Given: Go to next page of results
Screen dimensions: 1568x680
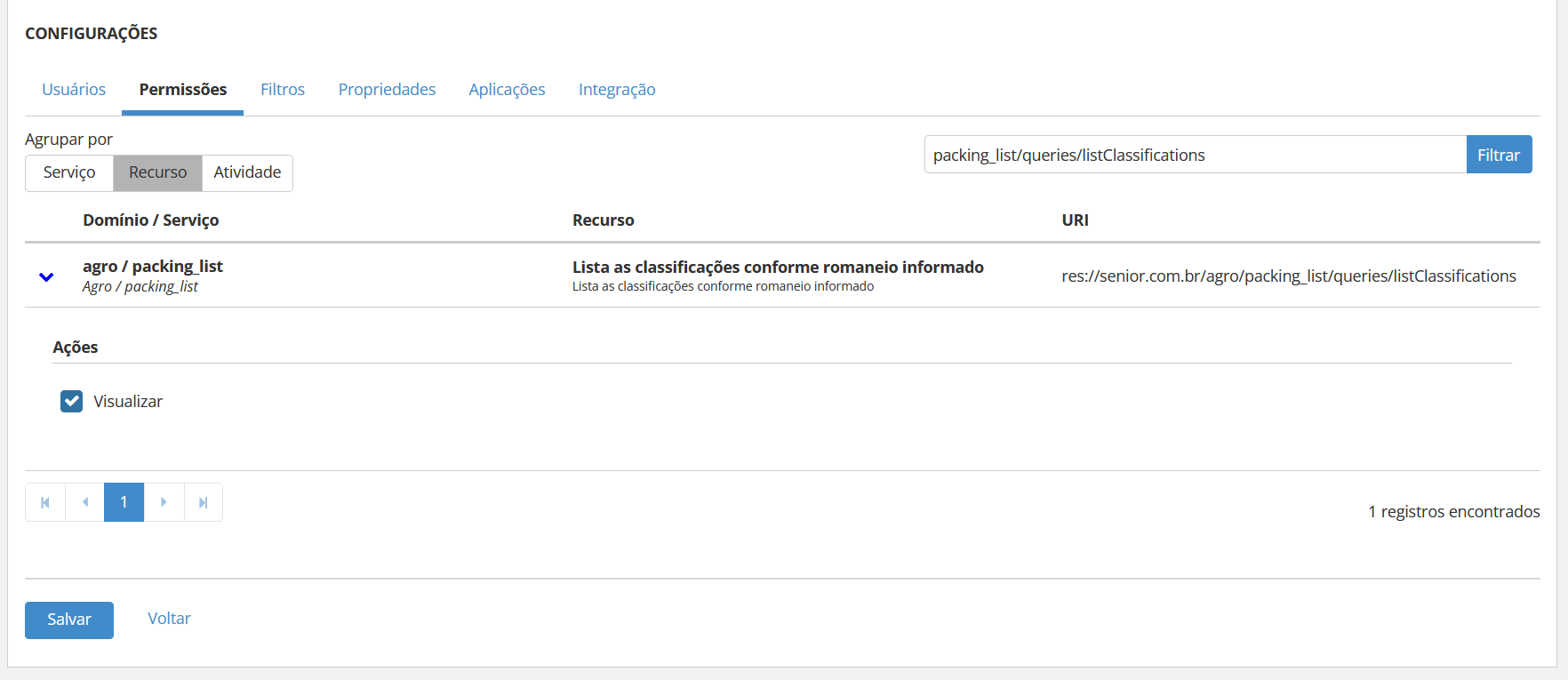Looking at the screenshot, I should coord(164,502).
